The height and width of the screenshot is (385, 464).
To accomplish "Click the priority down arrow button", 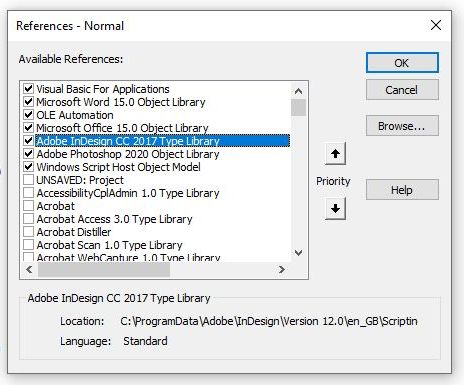I will 335,209.
